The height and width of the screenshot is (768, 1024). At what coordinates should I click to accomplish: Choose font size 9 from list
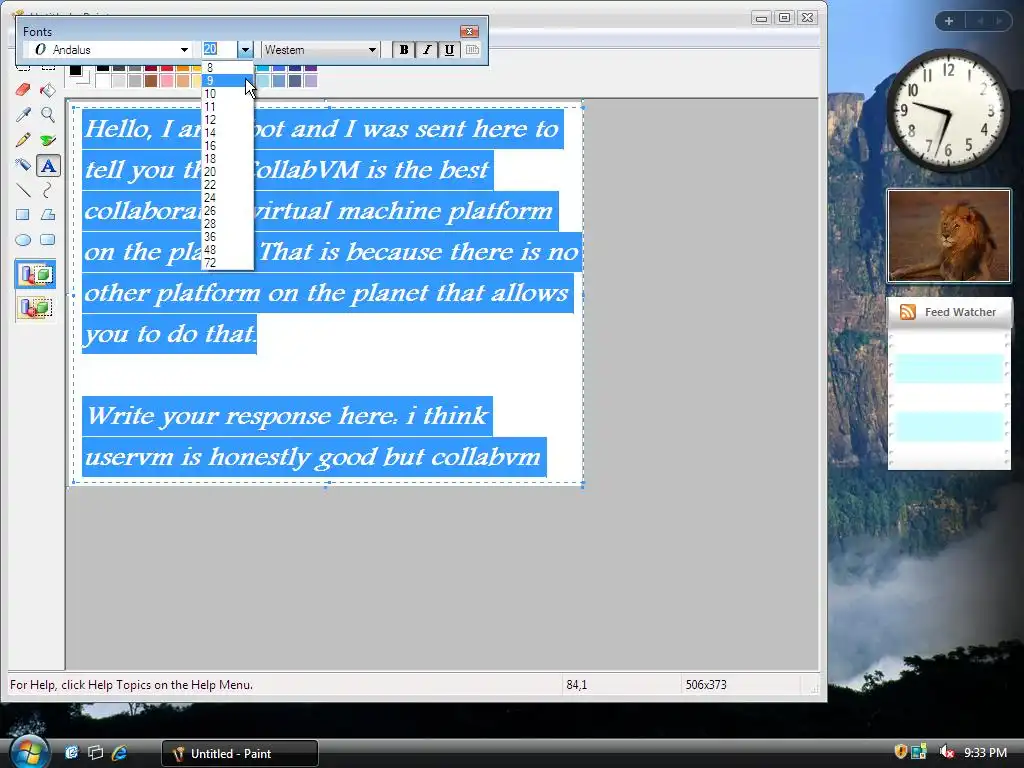[x=227, y=81]
